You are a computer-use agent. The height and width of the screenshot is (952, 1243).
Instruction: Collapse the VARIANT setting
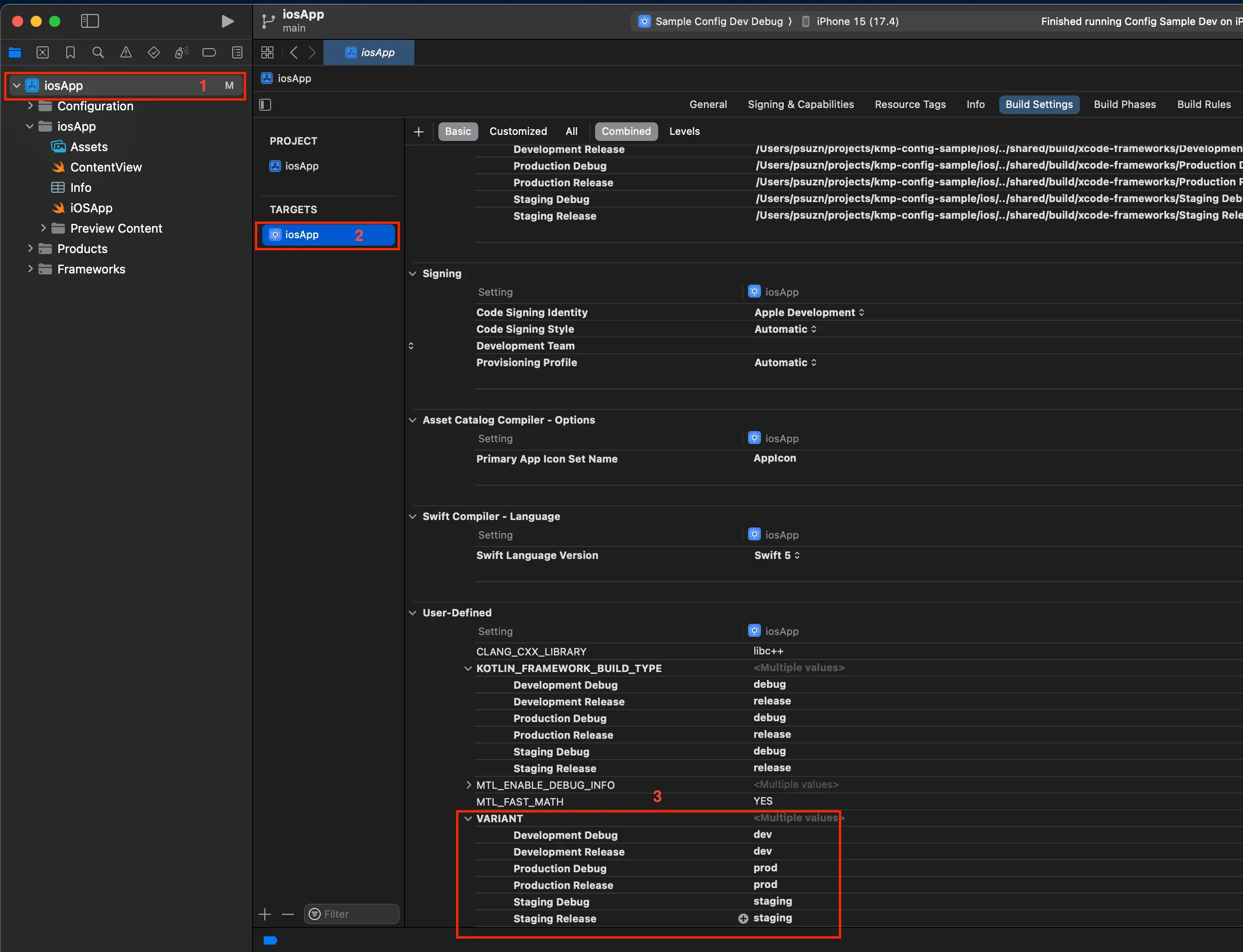point(468,819)
